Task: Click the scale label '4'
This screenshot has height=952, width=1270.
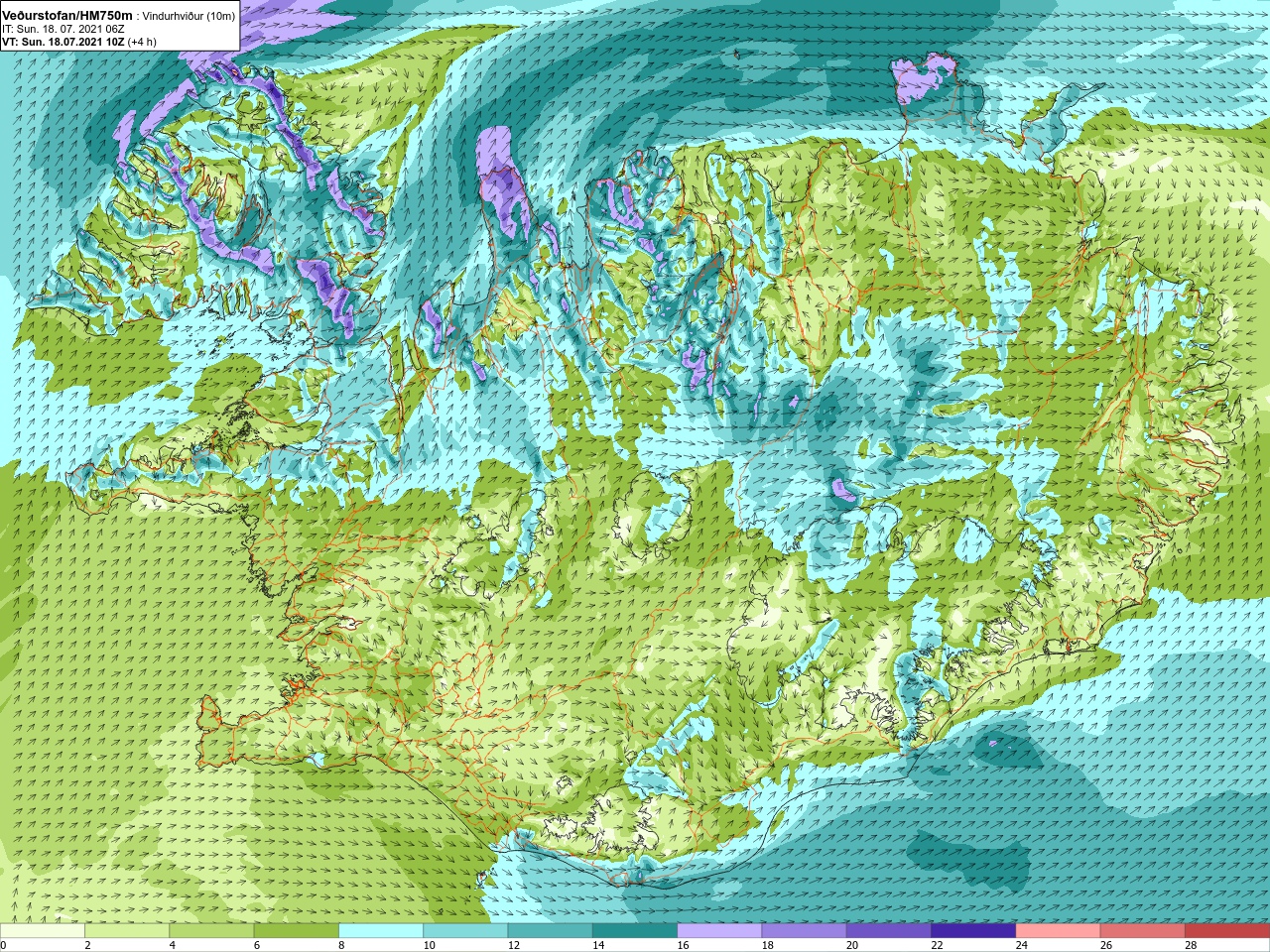Action: [173, 945]
